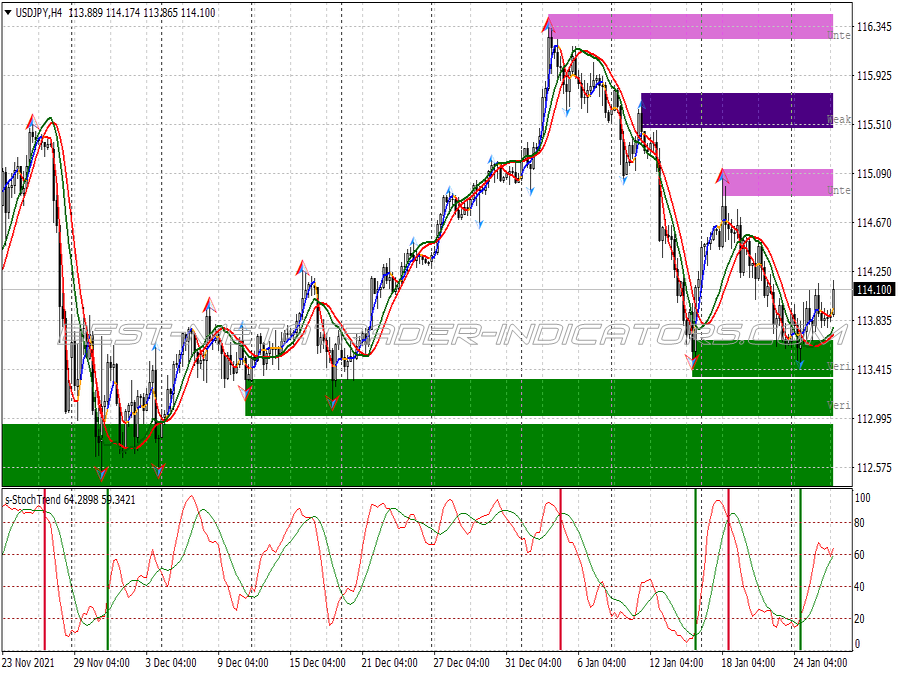The height and width of the screenshot is (675, 900).
Task: Click the red stochastic signal line near 23 Nov
Action: tap(45, 569)
